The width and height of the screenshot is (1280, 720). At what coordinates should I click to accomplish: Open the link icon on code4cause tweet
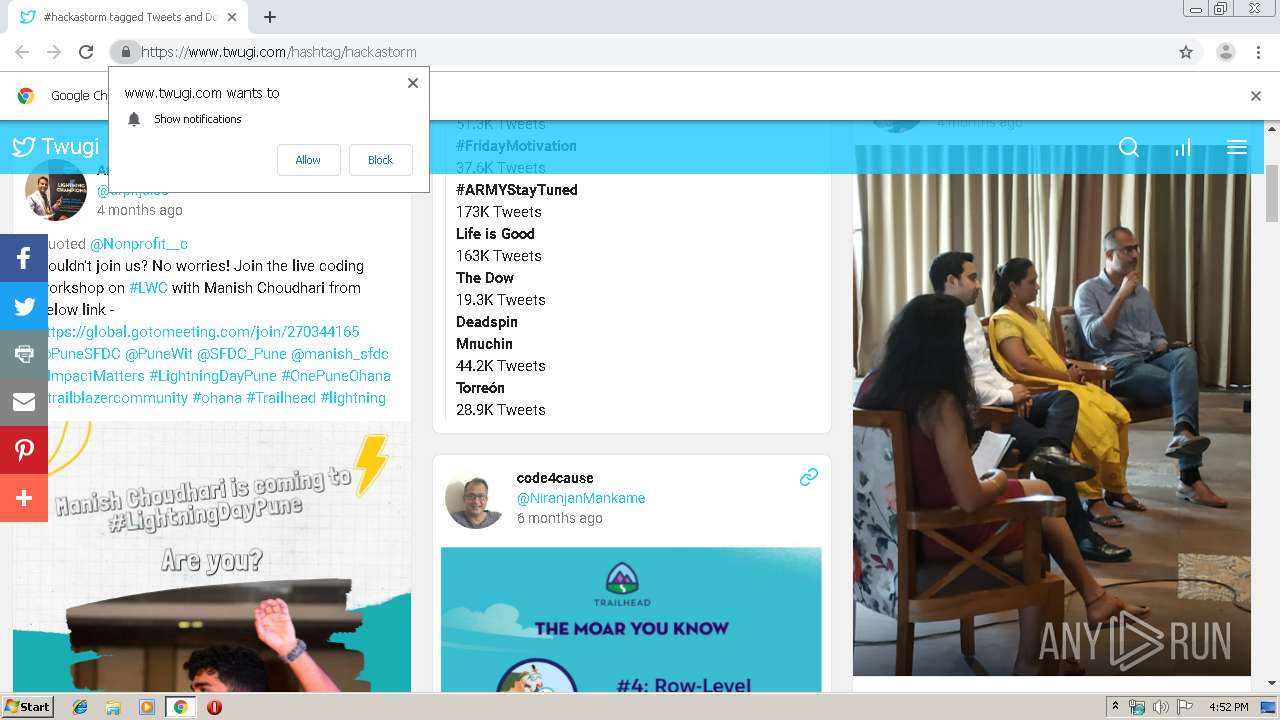pos(809,478)
